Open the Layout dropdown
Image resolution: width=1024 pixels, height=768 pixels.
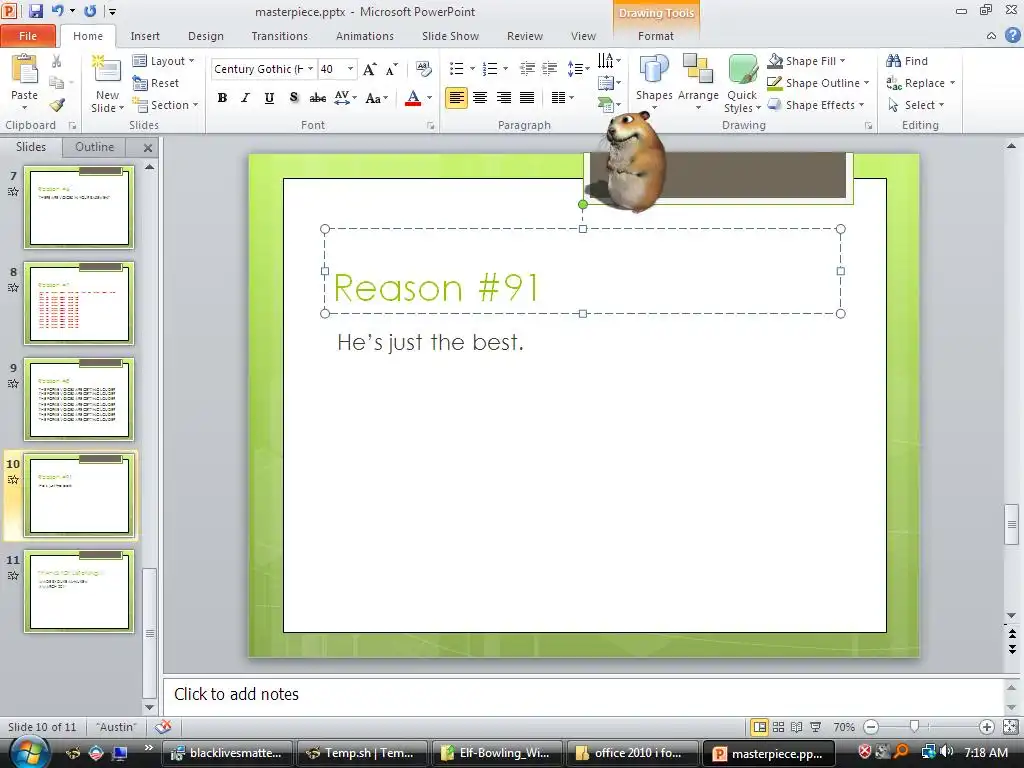point(163,61)
